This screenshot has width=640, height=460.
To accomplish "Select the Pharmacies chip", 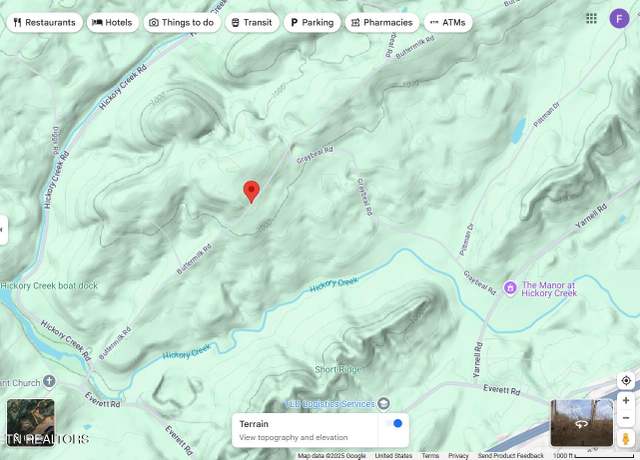I will click(382, 22).
